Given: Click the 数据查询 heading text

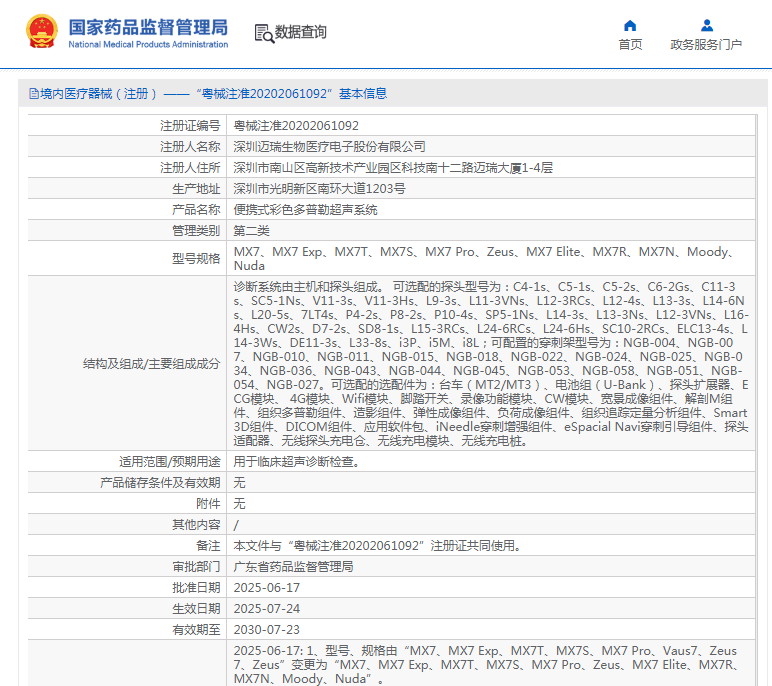Looking at the screenshot, I should 301,32.
